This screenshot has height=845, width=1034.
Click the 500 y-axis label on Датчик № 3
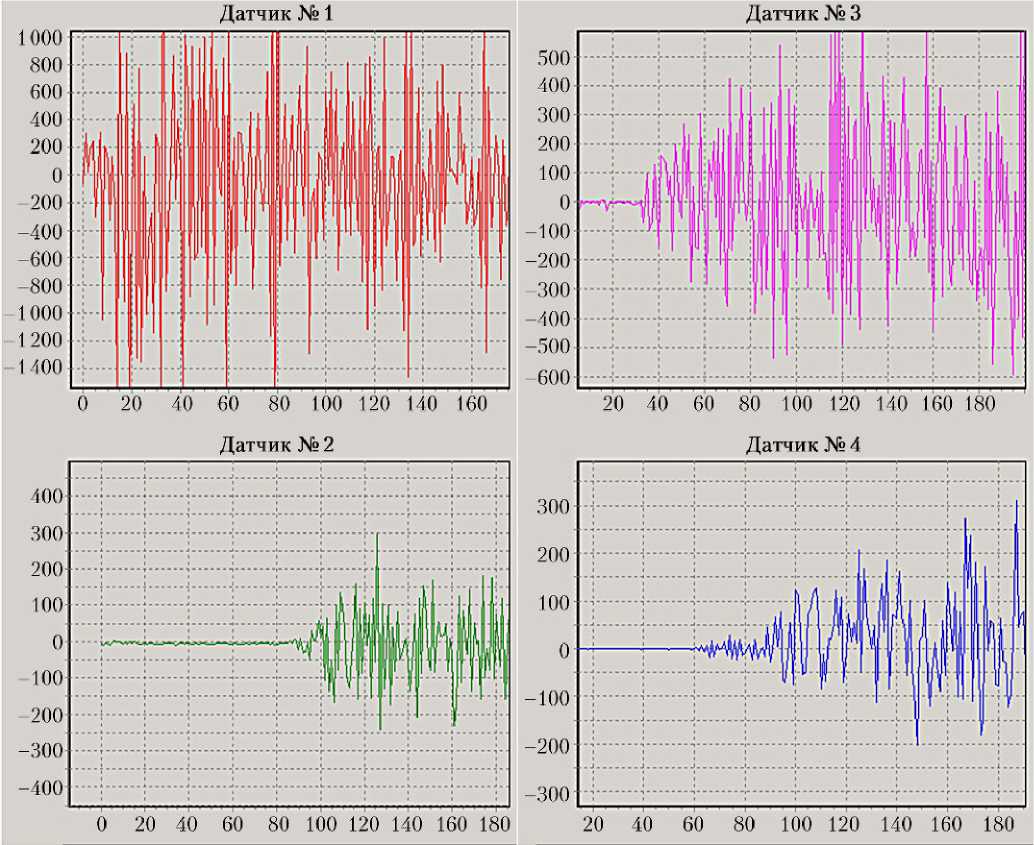point(555,57)
